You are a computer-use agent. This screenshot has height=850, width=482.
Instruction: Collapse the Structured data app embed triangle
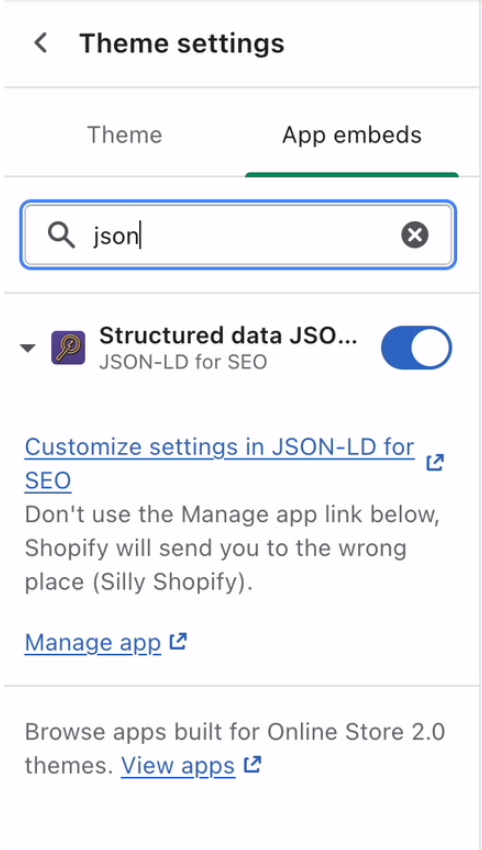[x=28, y=348]
